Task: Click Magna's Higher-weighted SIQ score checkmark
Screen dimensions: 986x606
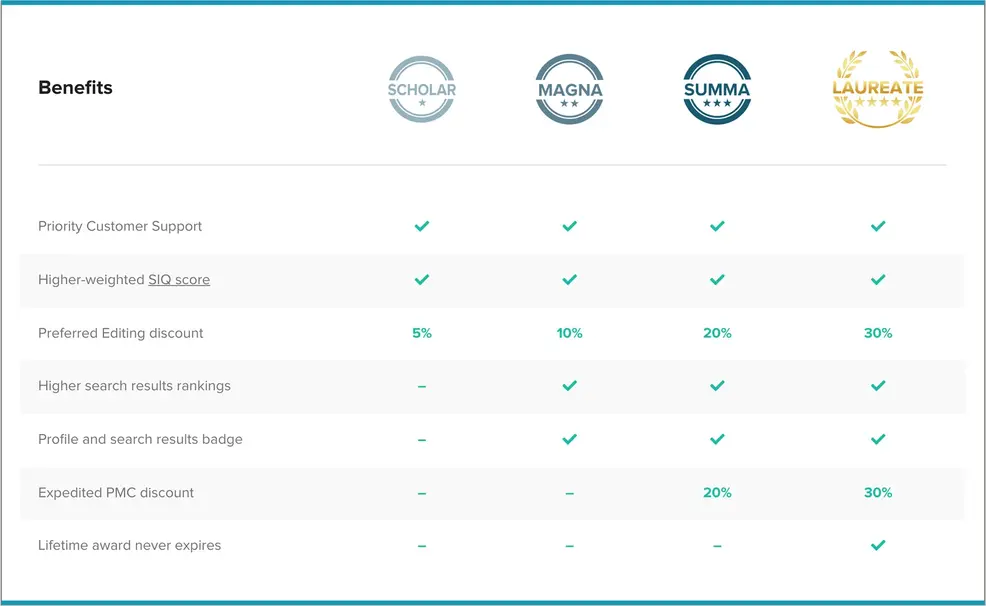Action: [569, 280]
